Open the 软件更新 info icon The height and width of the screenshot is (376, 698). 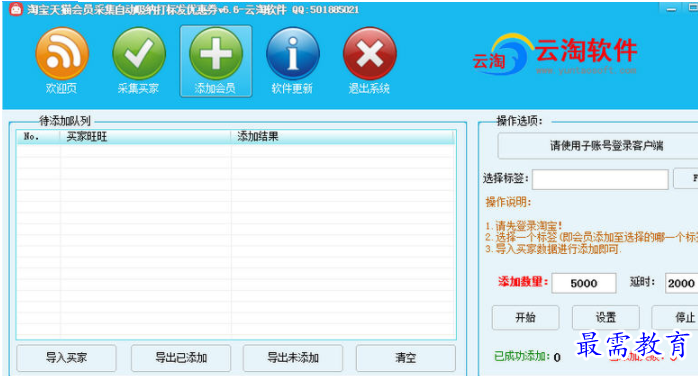pos(292,61)
